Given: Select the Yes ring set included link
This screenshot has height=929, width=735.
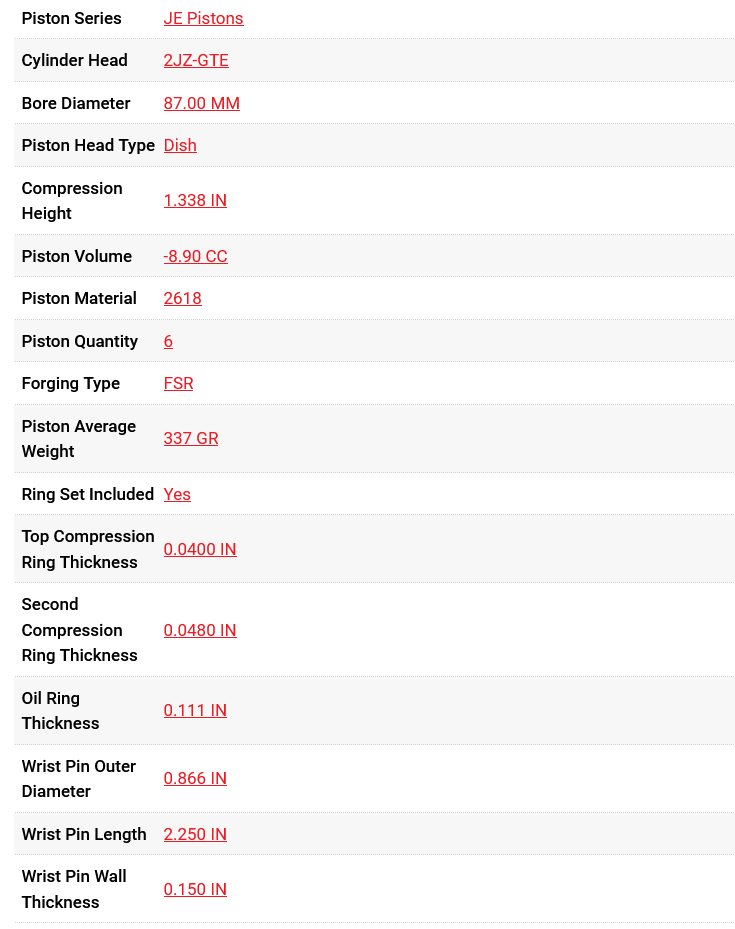Looking at the screenshot, I should tap(177, 494).
